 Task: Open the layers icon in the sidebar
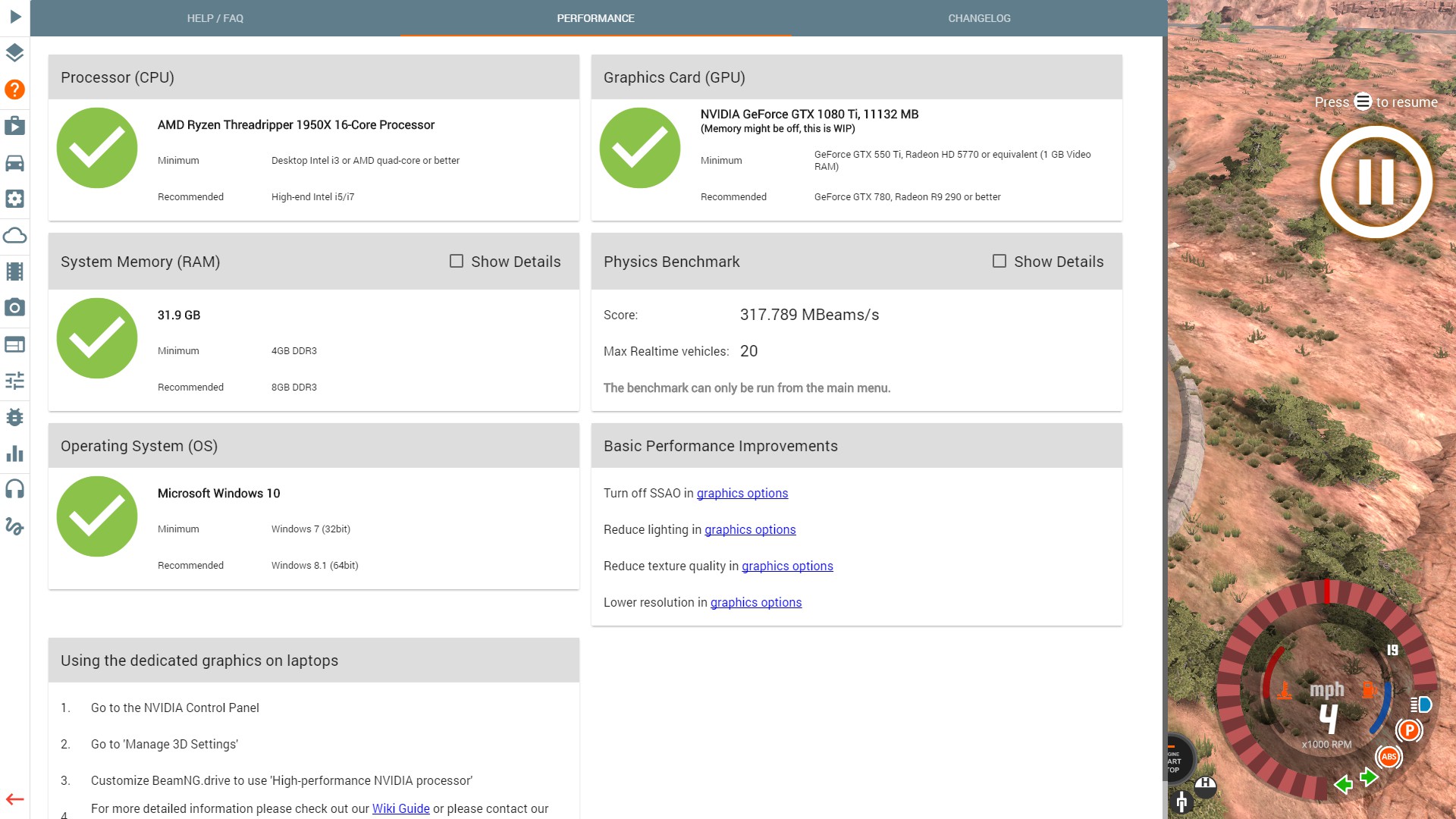[14, 53]
